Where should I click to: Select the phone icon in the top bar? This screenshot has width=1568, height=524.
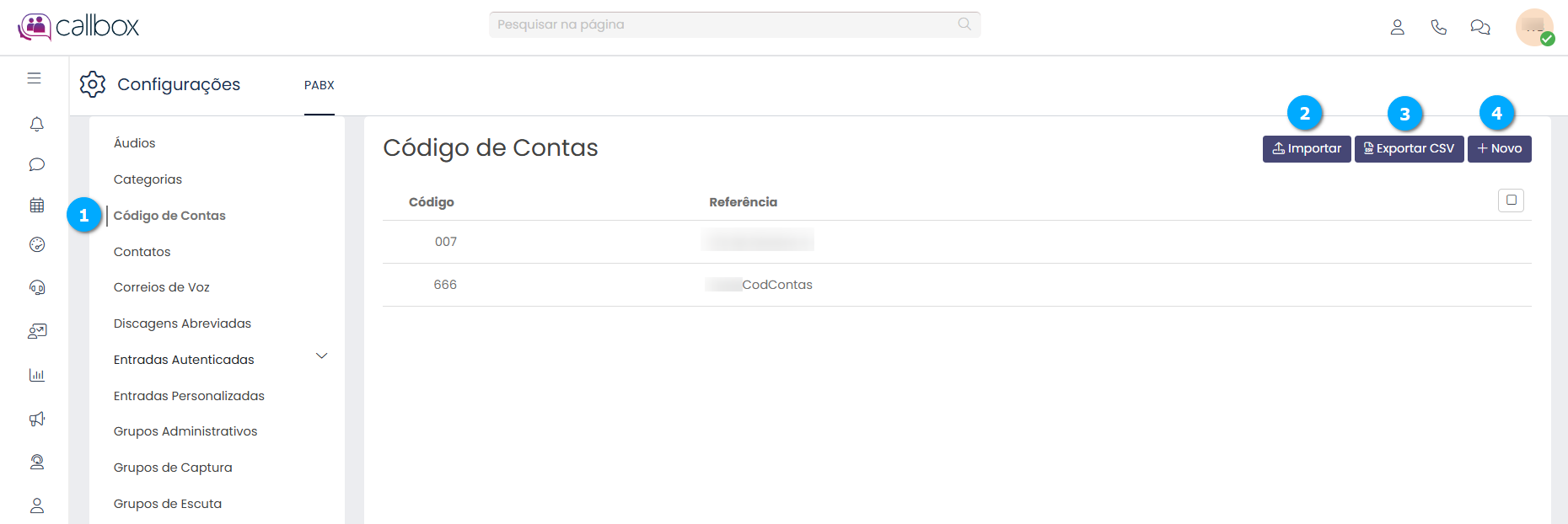tap(1438, 27)
